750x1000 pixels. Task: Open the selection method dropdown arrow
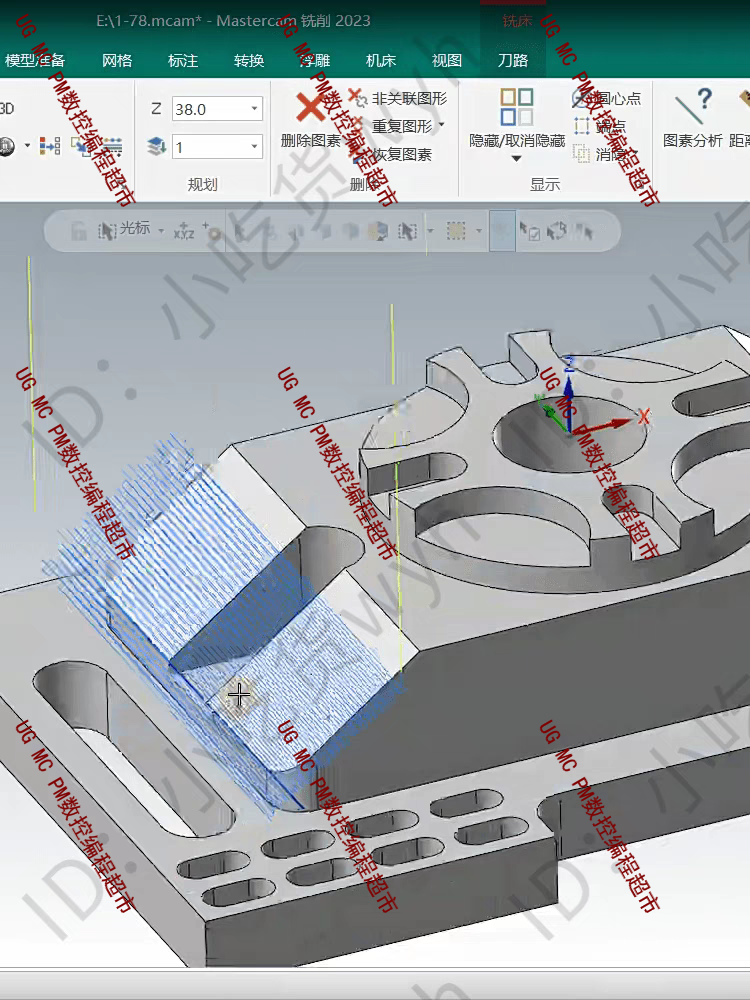coord(430,231)
